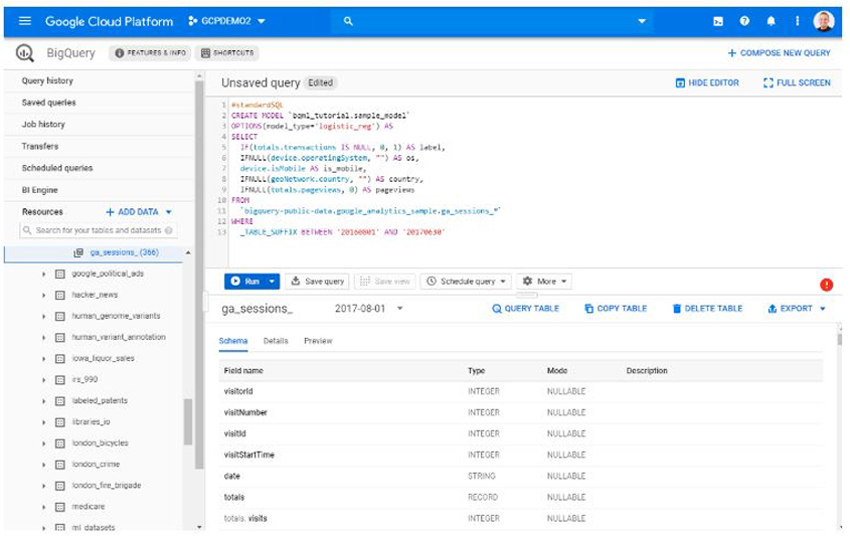Click the red query error indicator
Screen dimensions: 850x536
pyautogui.click(x=826, y=285)
